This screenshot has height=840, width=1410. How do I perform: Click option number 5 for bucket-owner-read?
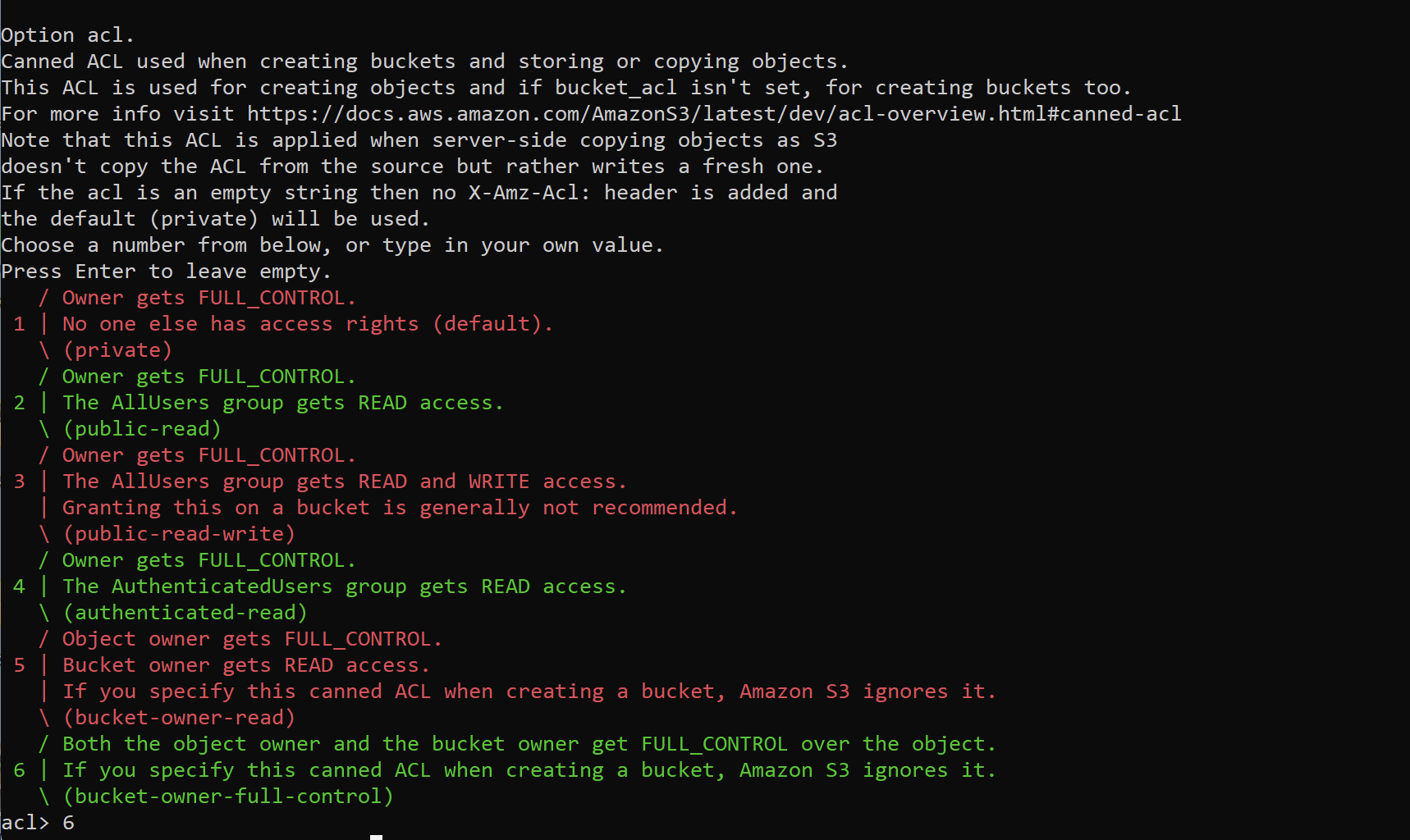point(19,665)
